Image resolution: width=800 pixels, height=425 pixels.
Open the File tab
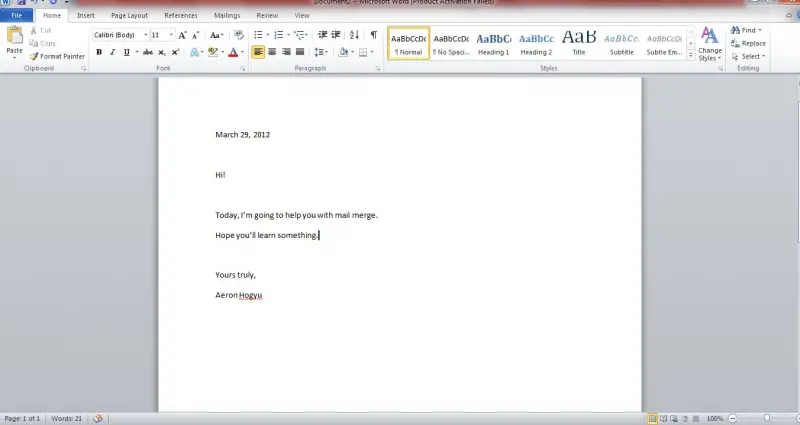[17, 15]
